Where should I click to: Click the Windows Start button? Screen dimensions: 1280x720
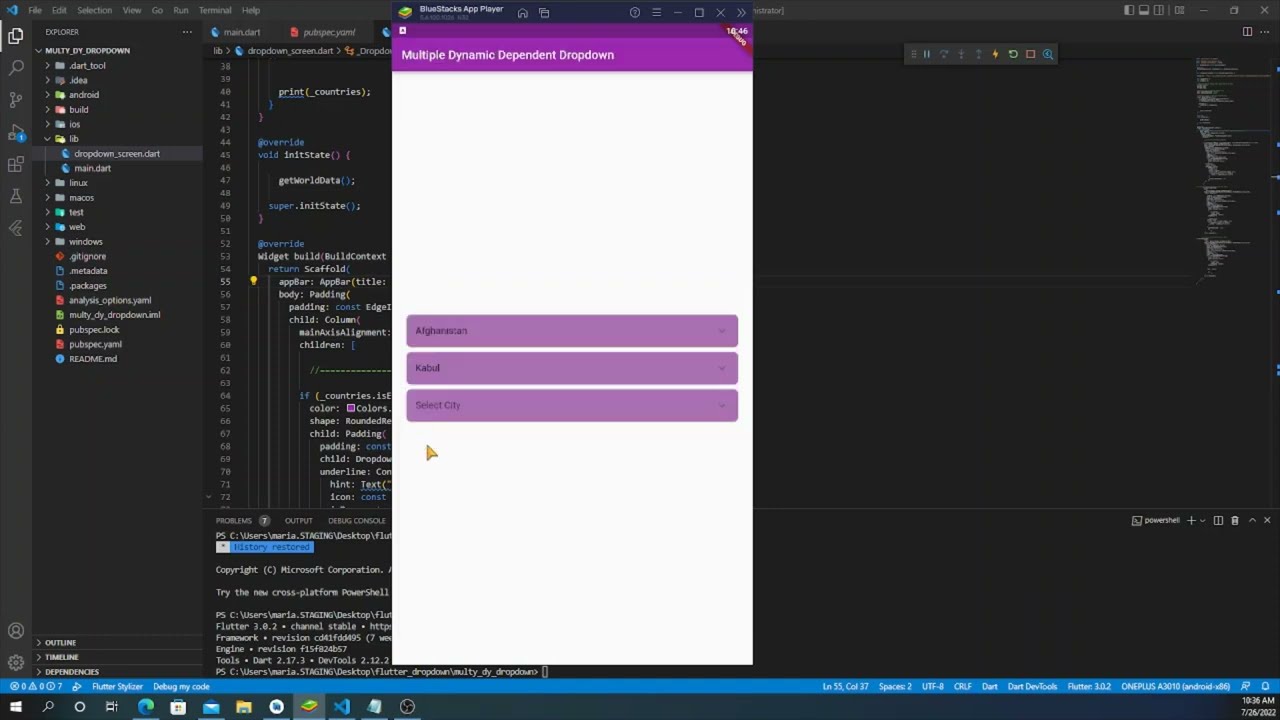(15, 707)
